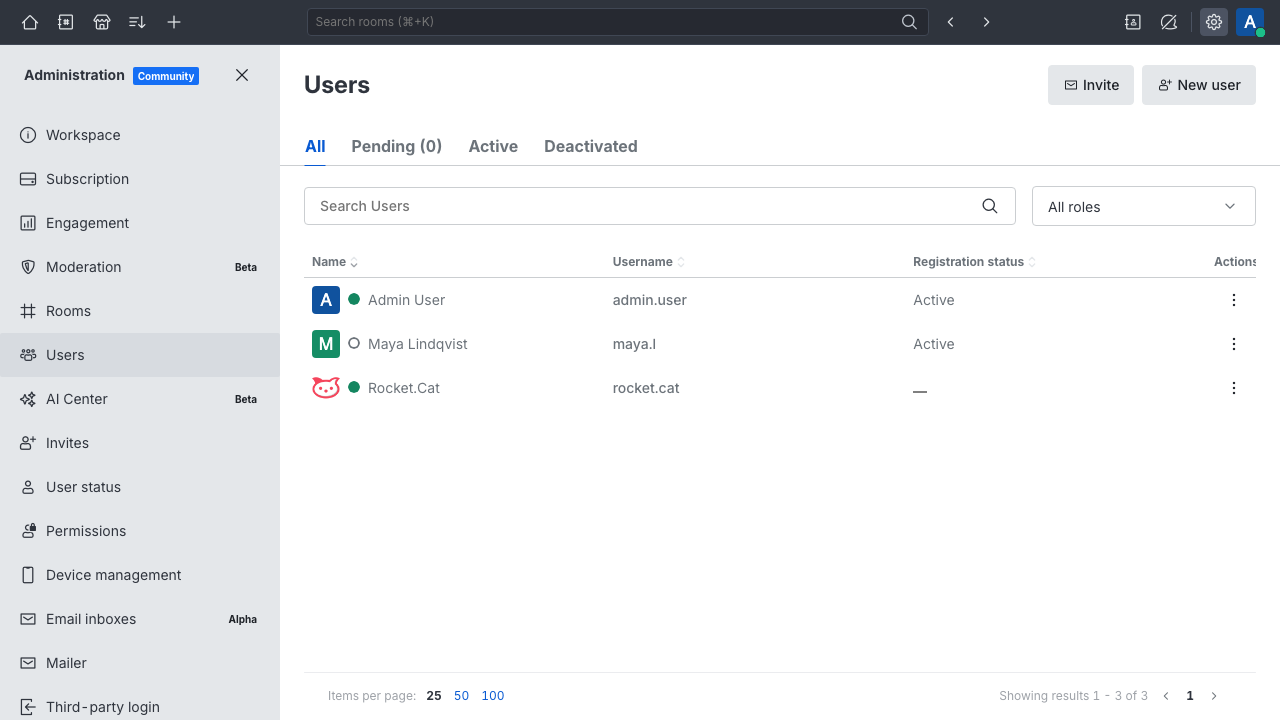
Task: Select the Rocket.Cat name
Action: [x=404, y=388]
